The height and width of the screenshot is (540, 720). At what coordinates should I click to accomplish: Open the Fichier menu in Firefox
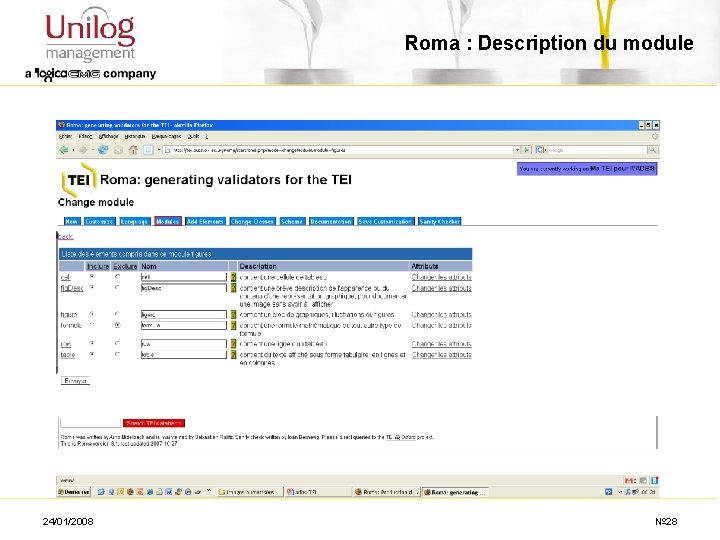[x=66, y=136]
